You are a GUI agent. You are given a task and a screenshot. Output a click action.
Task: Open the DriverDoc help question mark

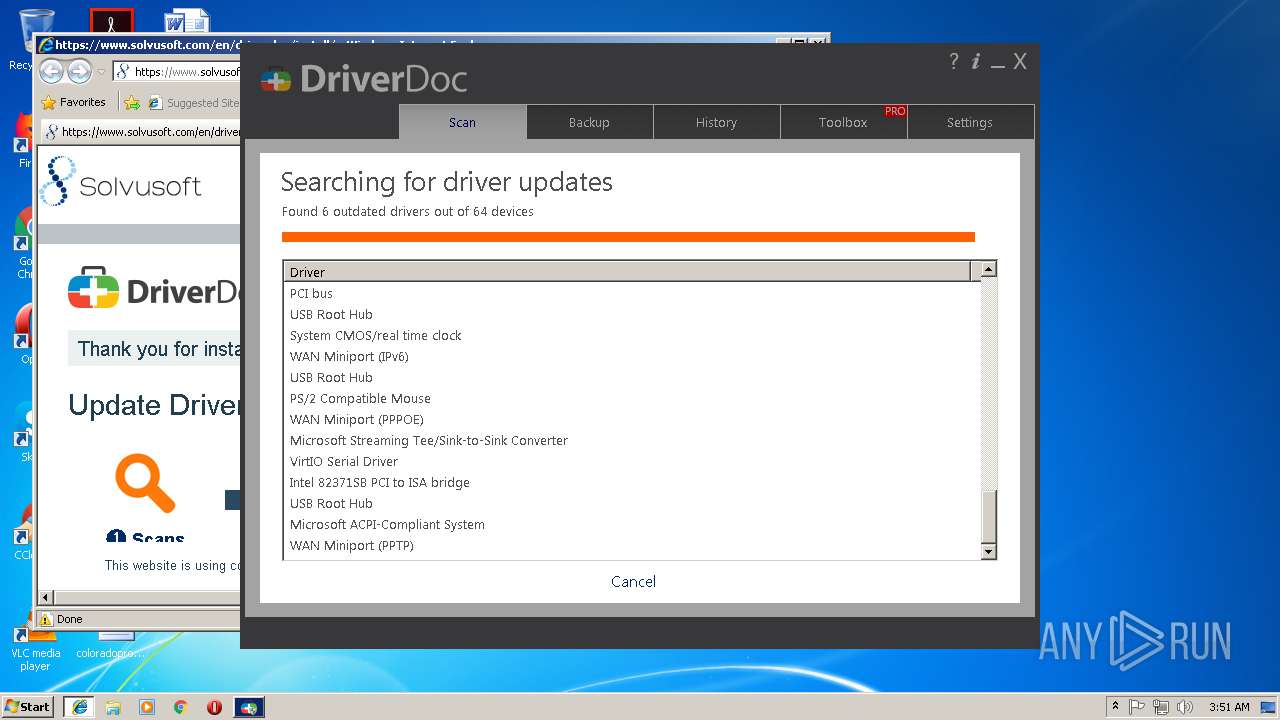[953, 62]
